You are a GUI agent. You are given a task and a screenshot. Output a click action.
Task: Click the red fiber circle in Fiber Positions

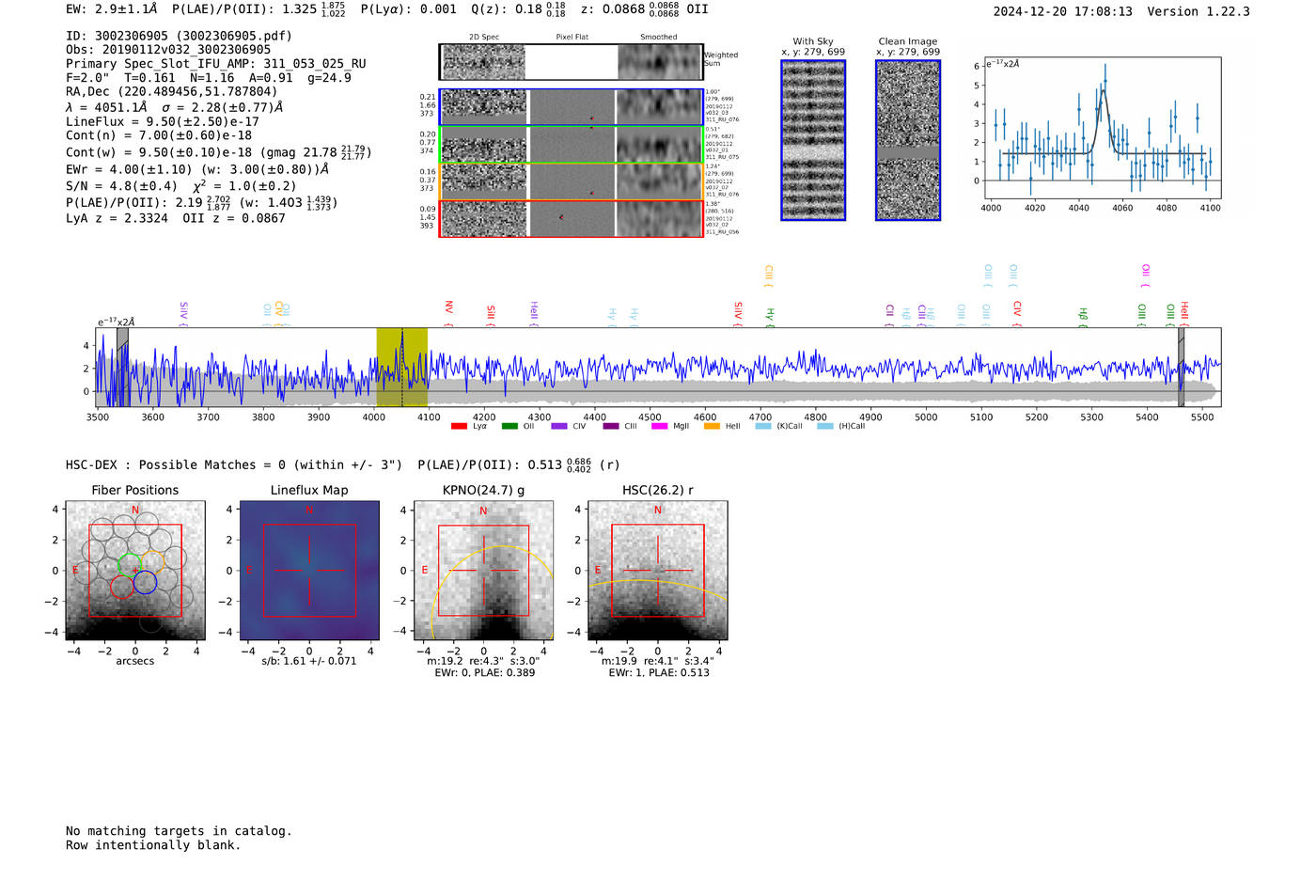121,588
